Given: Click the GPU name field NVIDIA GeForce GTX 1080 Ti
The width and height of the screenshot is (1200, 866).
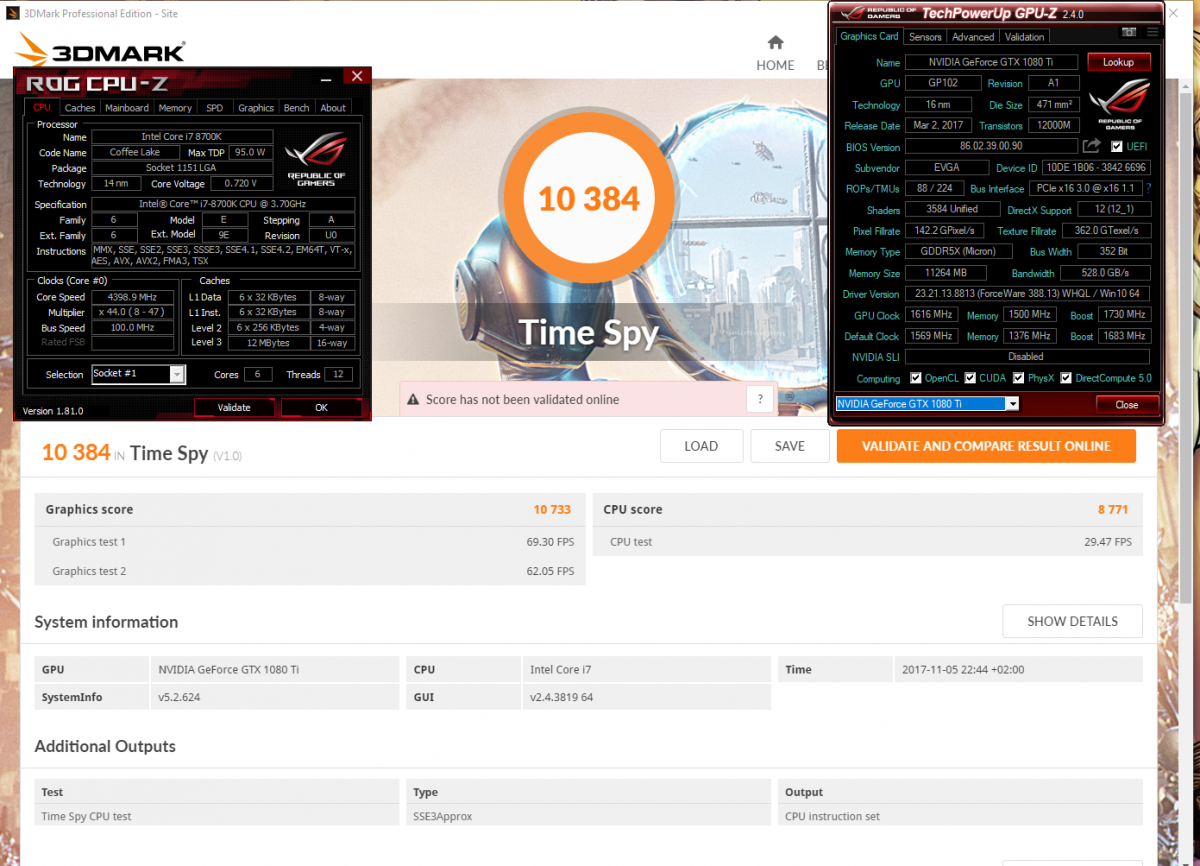Looking at the screenshot, I should click(x=990, y=62).
